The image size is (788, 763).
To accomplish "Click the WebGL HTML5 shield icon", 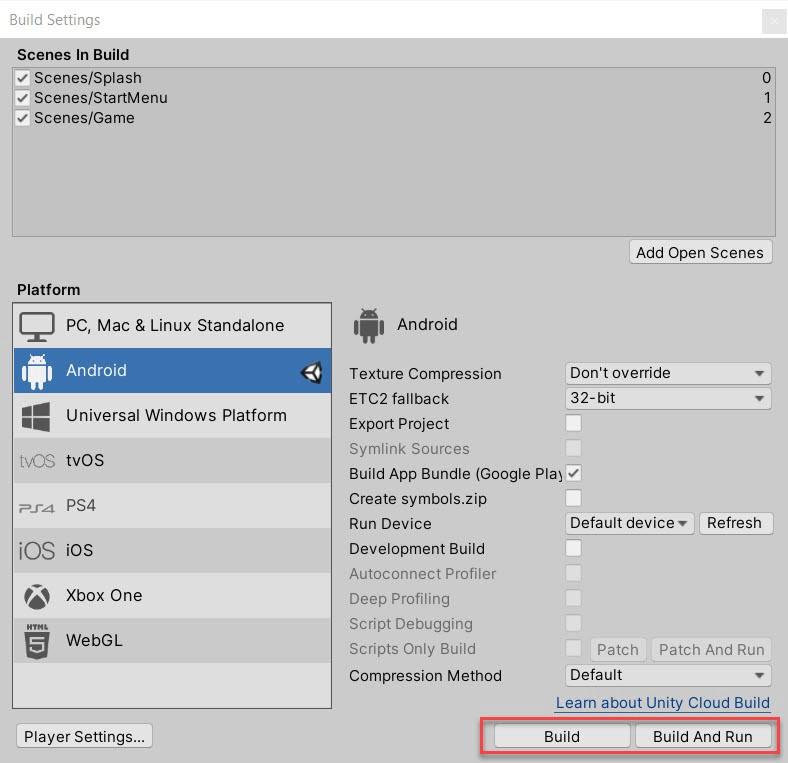I will pos(37,641).
